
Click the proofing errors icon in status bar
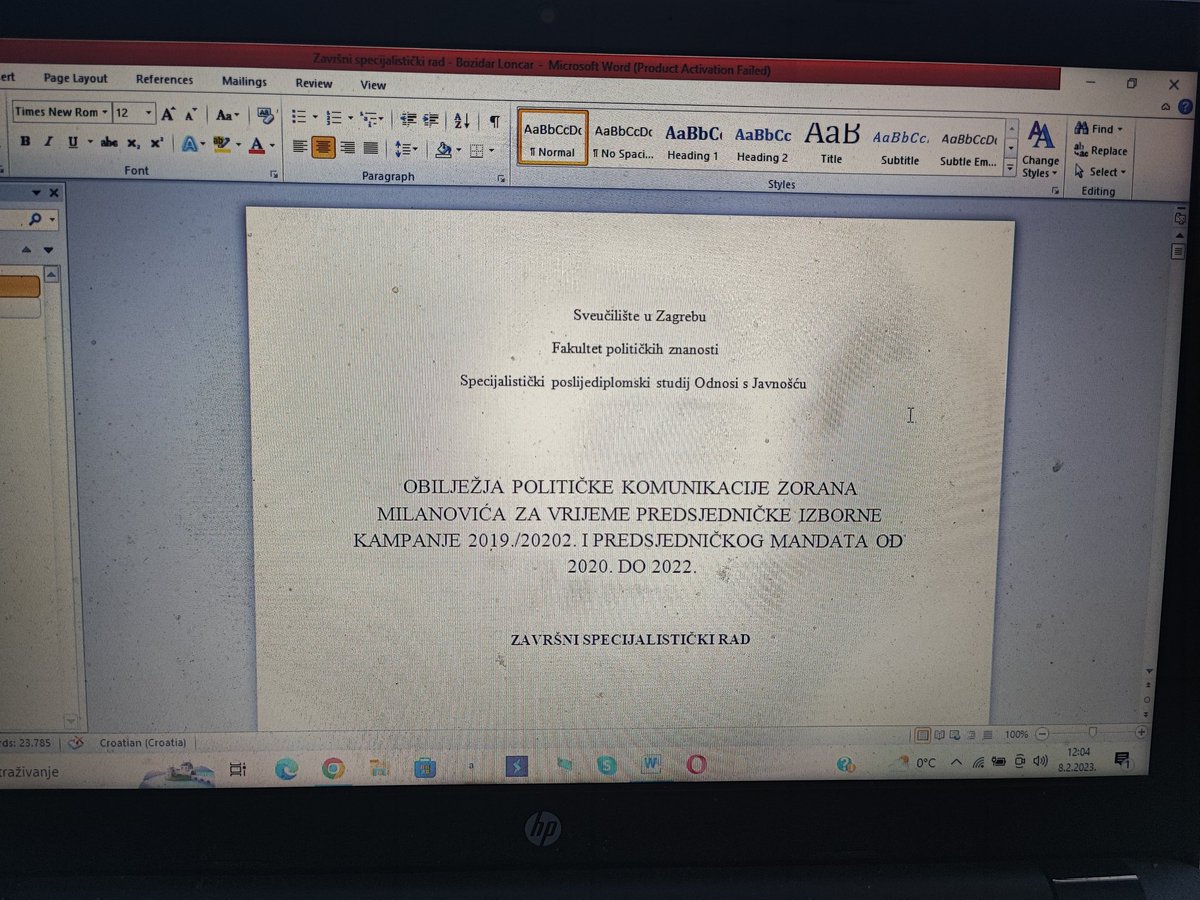[77, 743]
